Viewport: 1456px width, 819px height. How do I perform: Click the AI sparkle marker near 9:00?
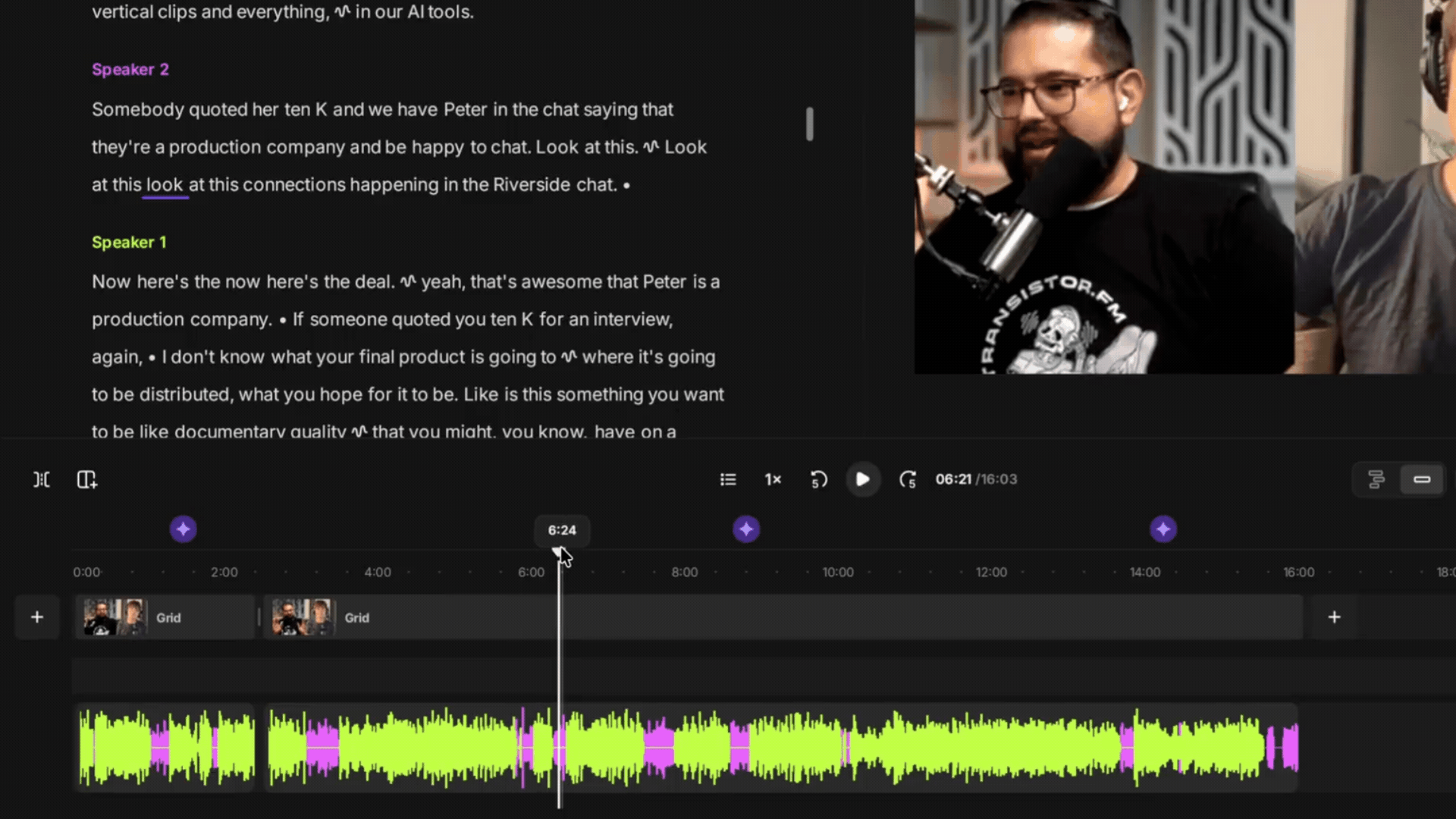(746, 529)
